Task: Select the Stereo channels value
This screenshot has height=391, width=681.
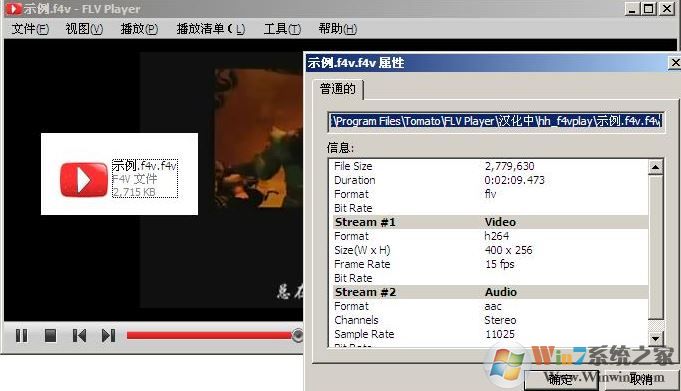Action: pyautogui.click(x=500, y=320)
